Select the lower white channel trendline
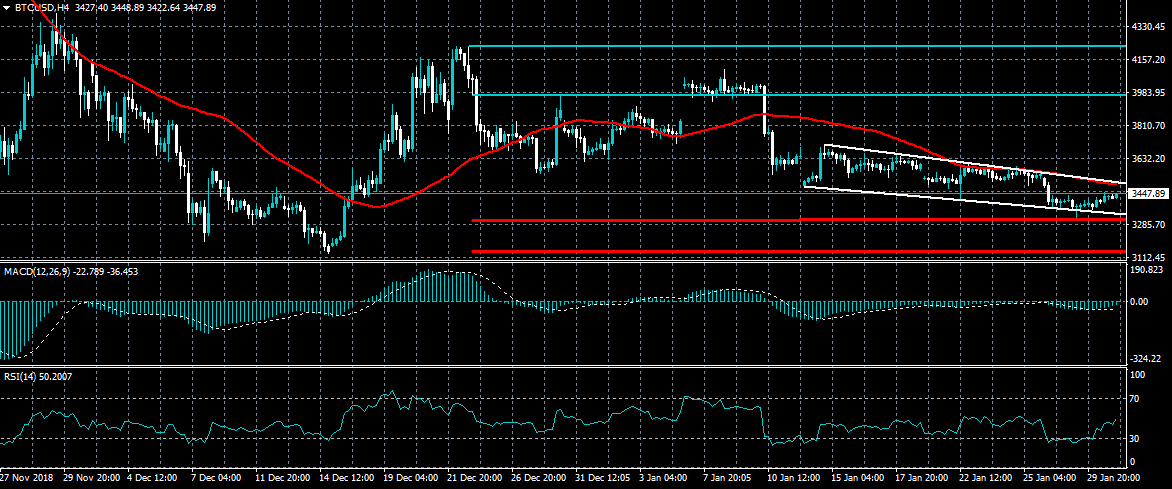This screenshot has width=1172, height=489. [x=964, y=200]
